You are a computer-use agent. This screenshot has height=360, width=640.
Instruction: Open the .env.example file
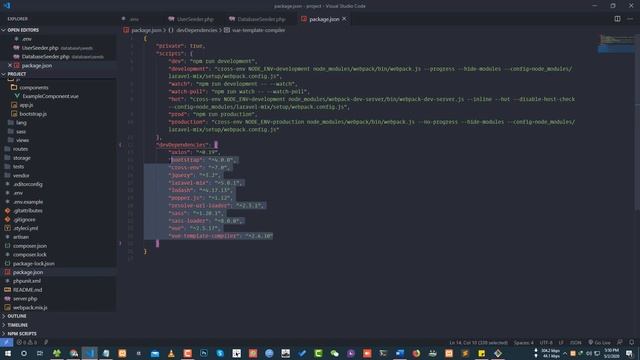coord(28,202)
